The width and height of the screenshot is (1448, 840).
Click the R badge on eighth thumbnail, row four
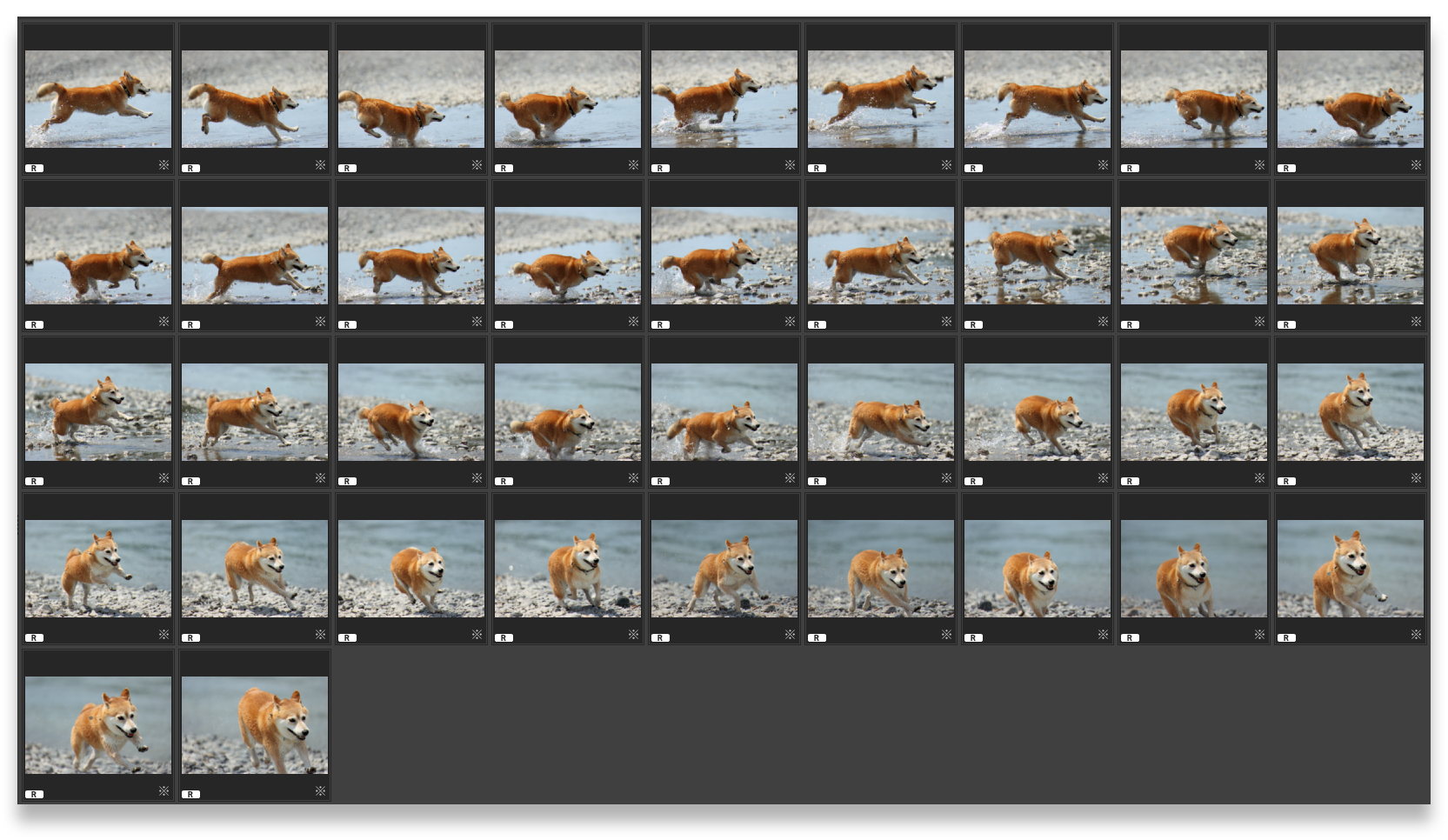click(1130, 637)
